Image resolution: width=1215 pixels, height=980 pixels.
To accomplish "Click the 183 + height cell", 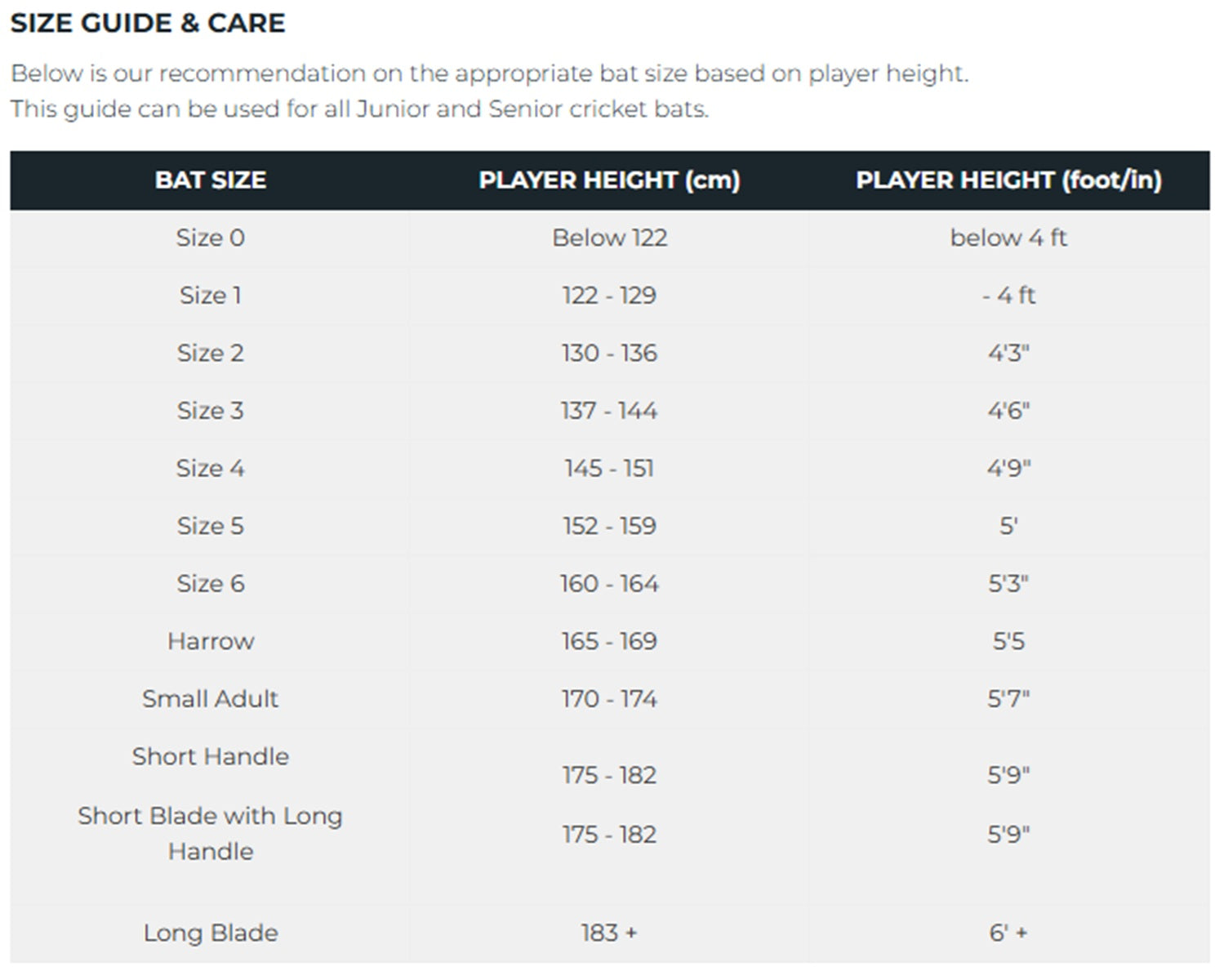I will pyautogui.click(x=609, y=933).
